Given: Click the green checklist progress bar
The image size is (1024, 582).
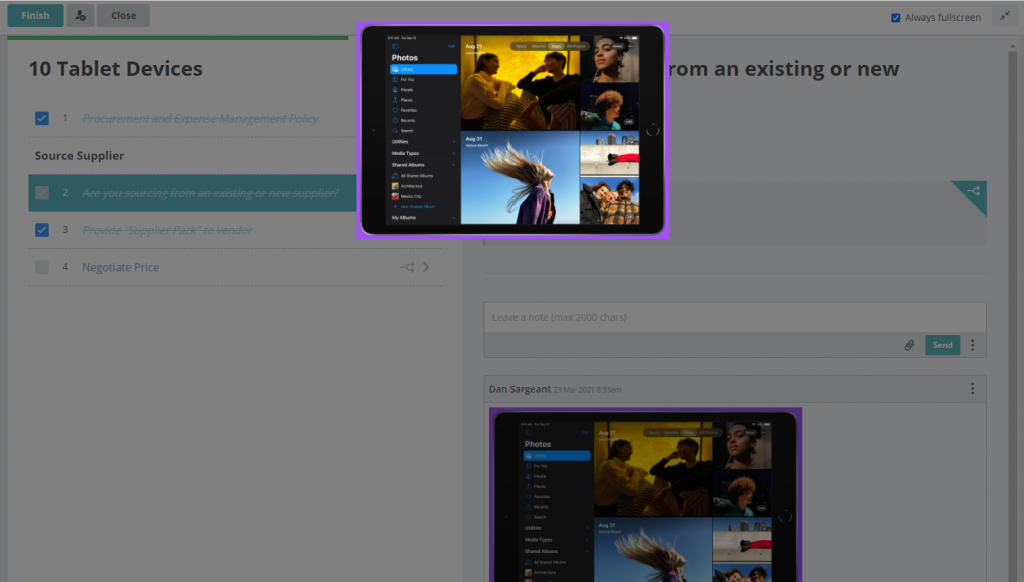Looking at the screenshot, I should pos(178,38).
